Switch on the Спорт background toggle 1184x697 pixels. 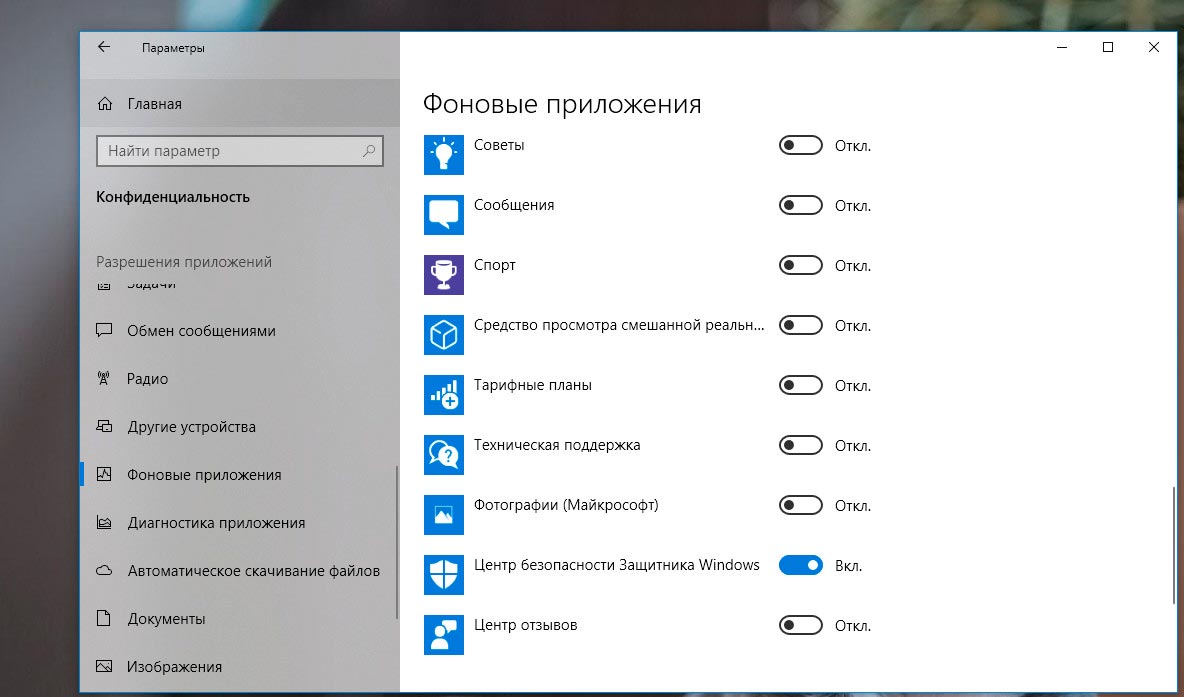[800, 266]
